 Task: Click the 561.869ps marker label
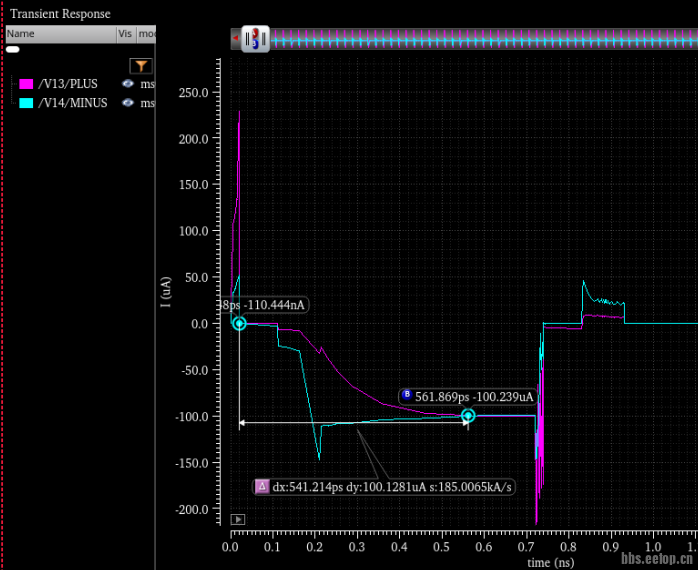click(x=475, y=396)
